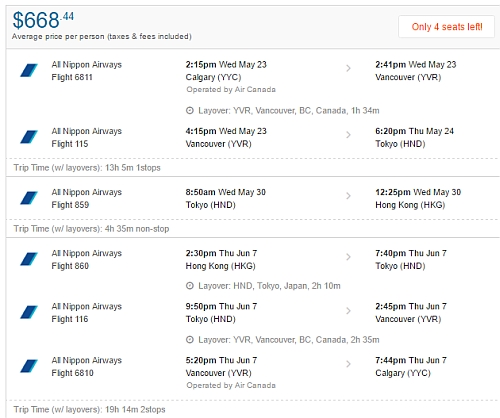Click the airline logo beside Flight 859
The width and height of the screenshot is (500, 418).
(29, 198)
